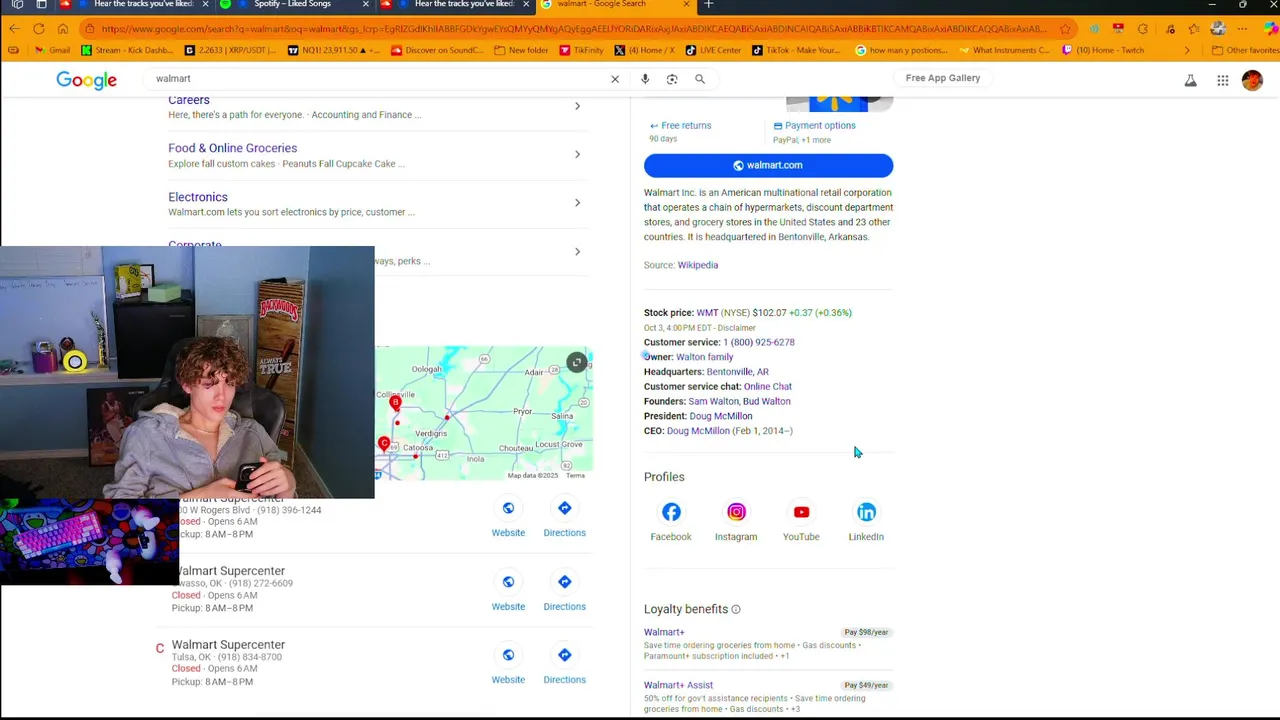This screenshot has height=720, width=1280.
Task: Open the TikFinity bookmark
Action: pos(581,50)
